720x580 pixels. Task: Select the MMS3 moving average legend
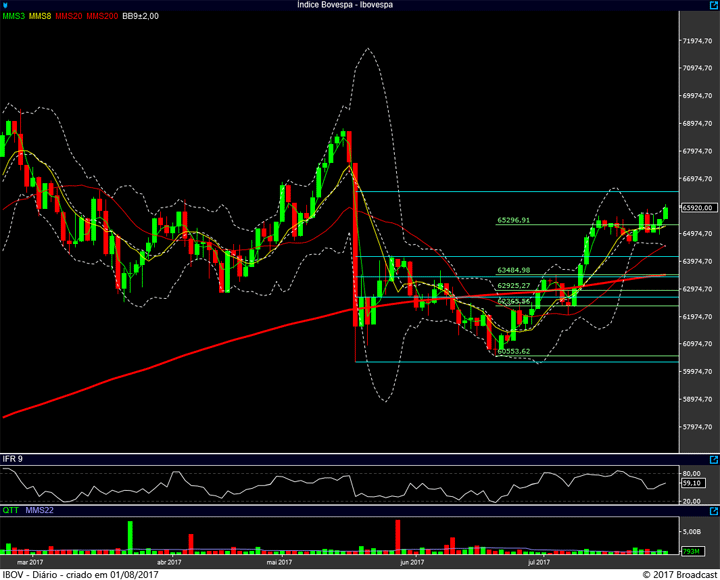click(x=14, y=16)
